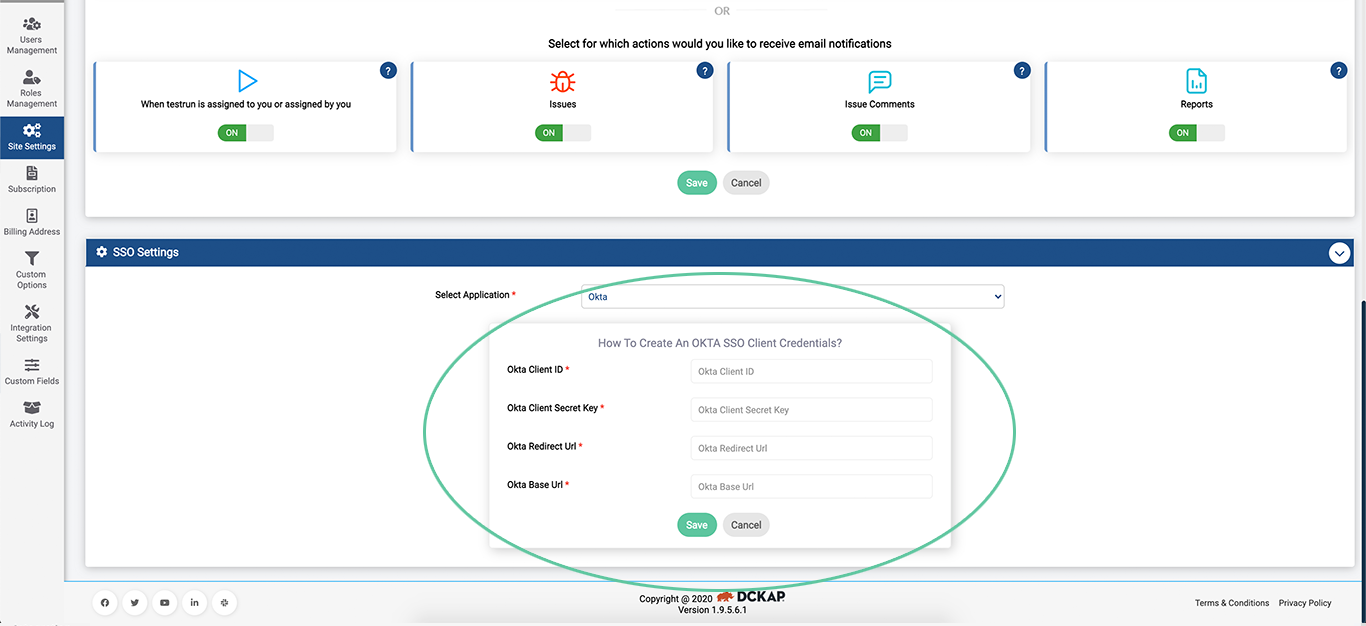Open Custom Options filter icon

pyautogui.click(x=32, y=259)
